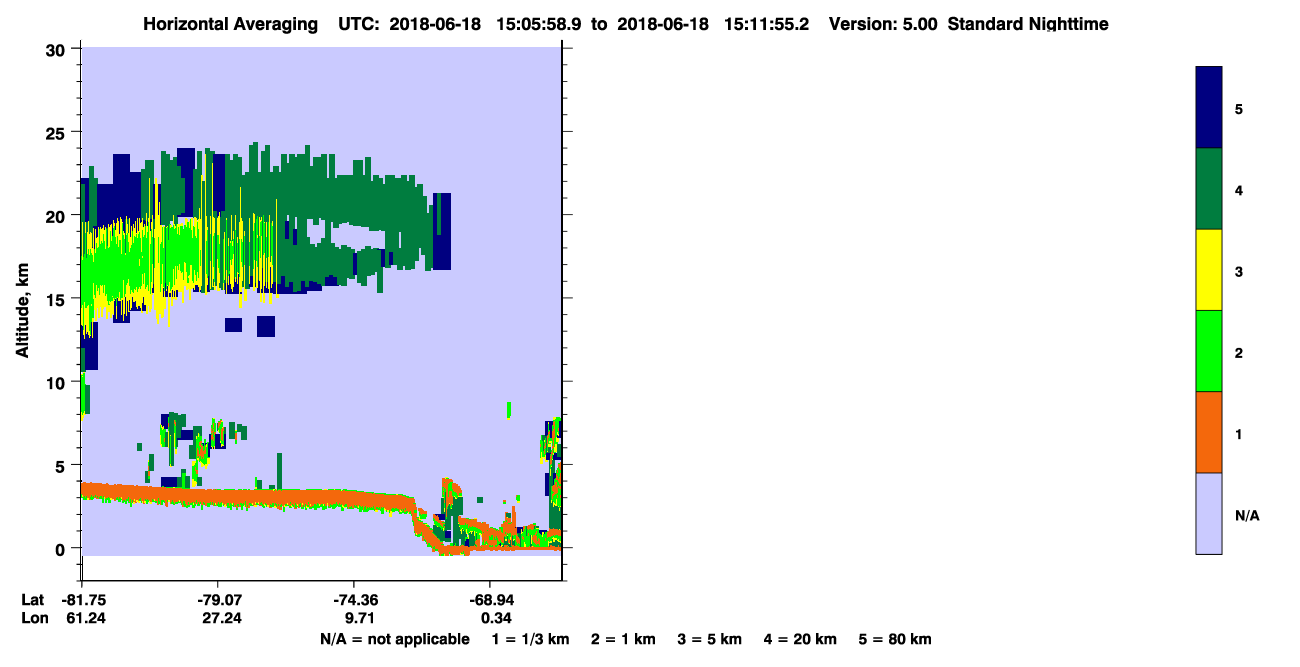This screenshot has width=1300, height=667.
Task: Click the dark green colorbar segment labeled 4
Action: pyautogui.click(x=1209, y=189)
